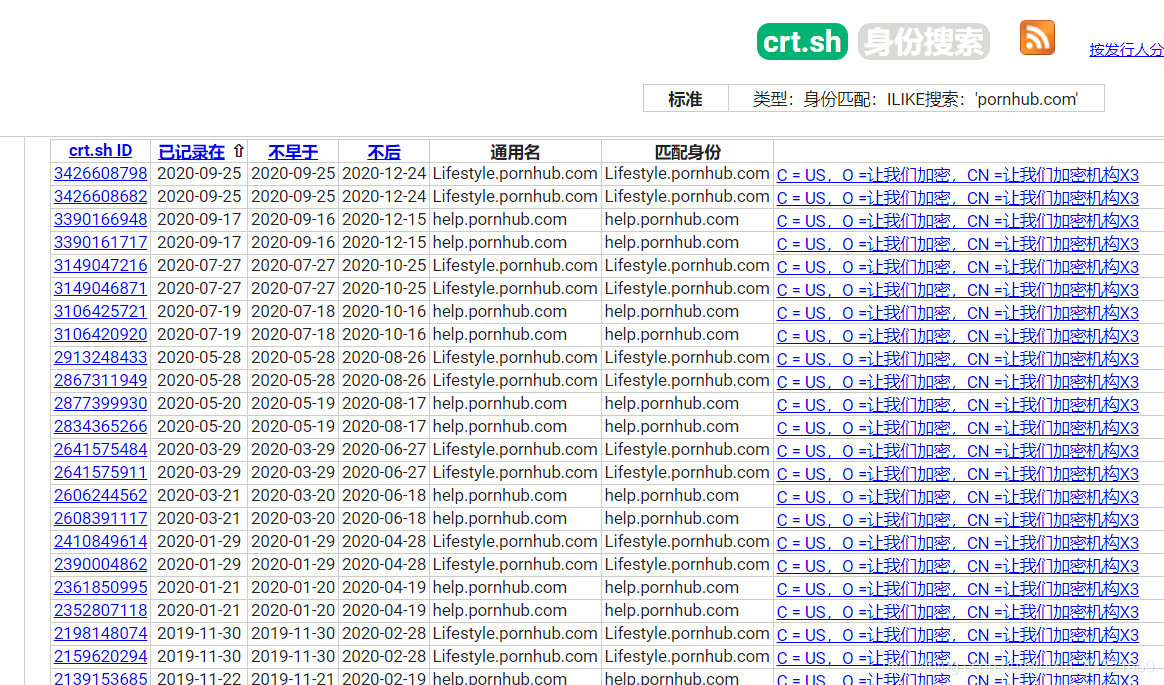The width and height of the screenshot is (1164, 685).
Task: Open certificate ID 2641575484
Action: pyautogui.click(x=100, y=450)
